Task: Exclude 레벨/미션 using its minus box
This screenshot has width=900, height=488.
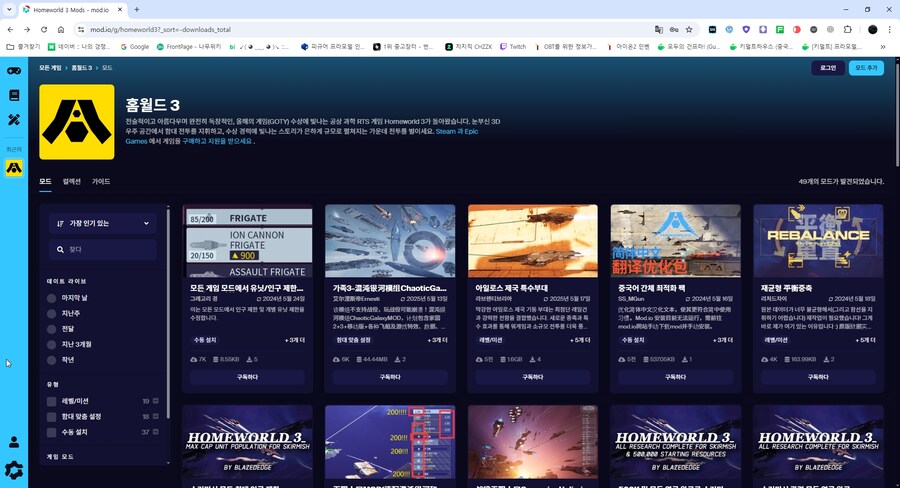Action: (x=156, y=401)
